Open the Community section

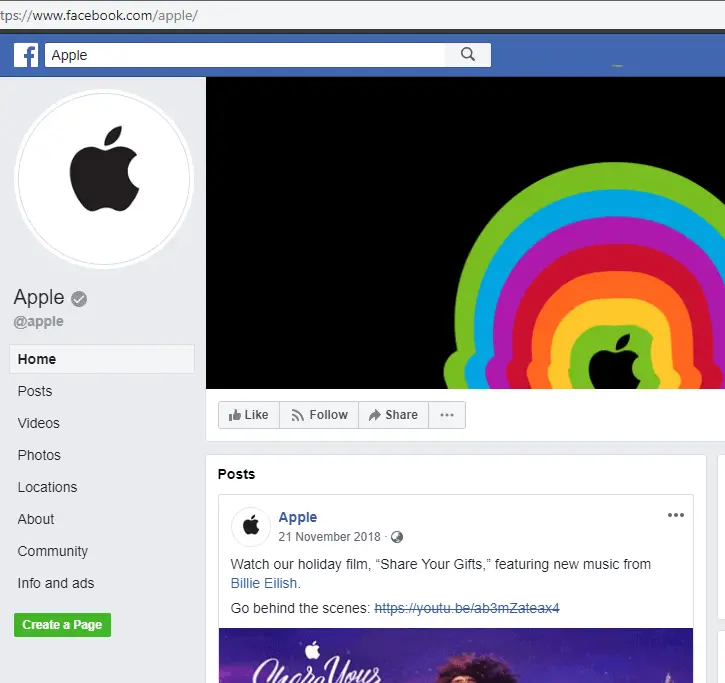(x=53, y=551)
